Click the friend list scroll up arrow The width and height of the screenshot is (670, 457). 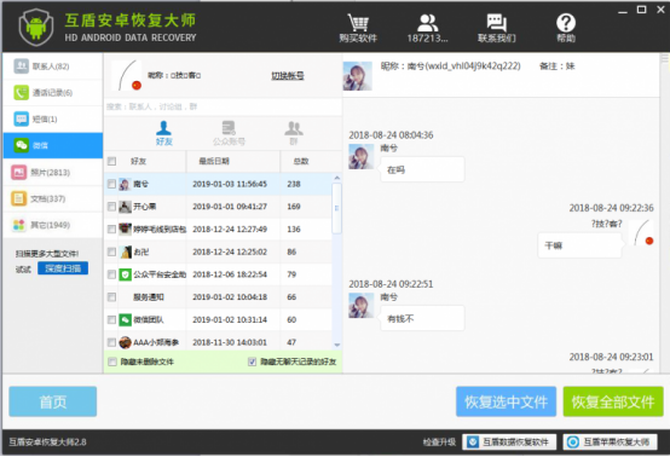click(x=337, y=178)
